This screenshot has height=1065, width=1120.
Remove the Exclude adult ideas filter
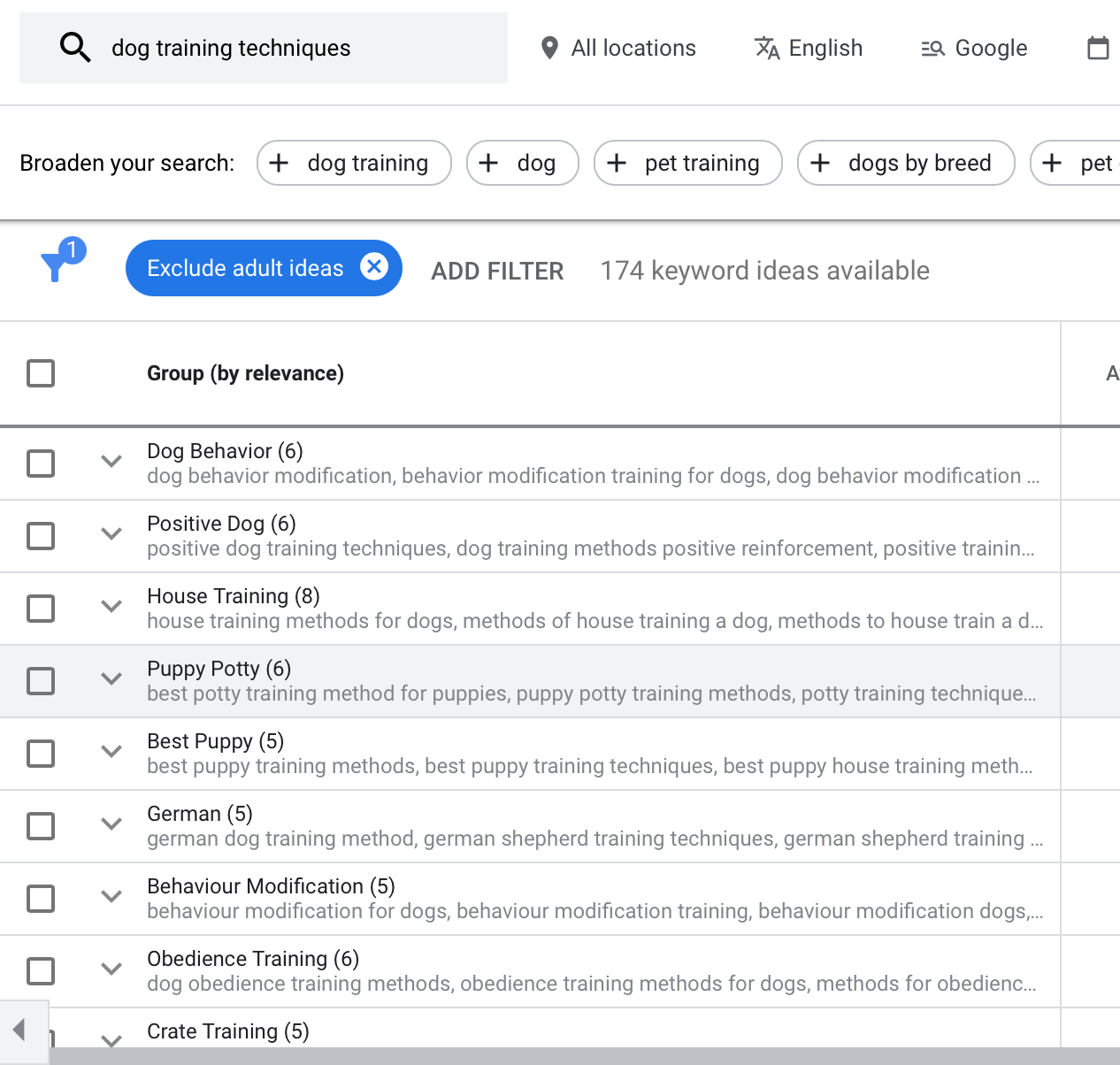(374, 266)
